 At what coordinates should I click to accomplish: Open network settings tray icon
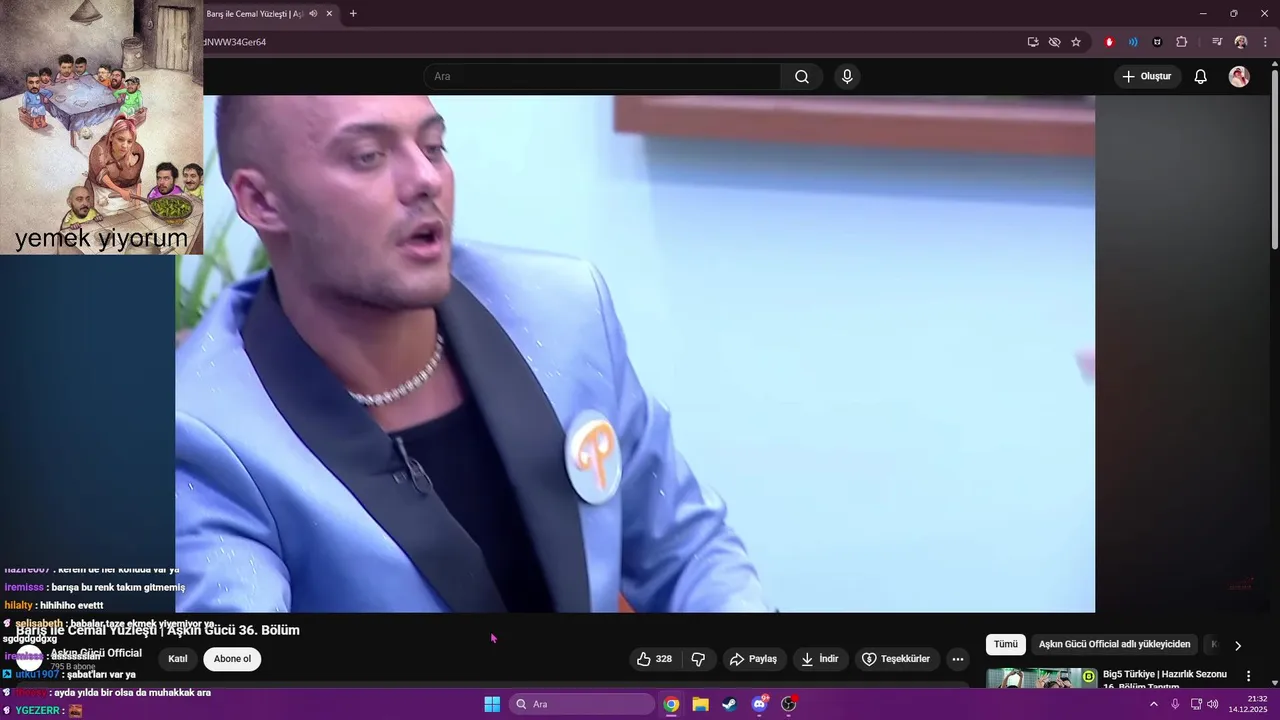pos(1196,704)
